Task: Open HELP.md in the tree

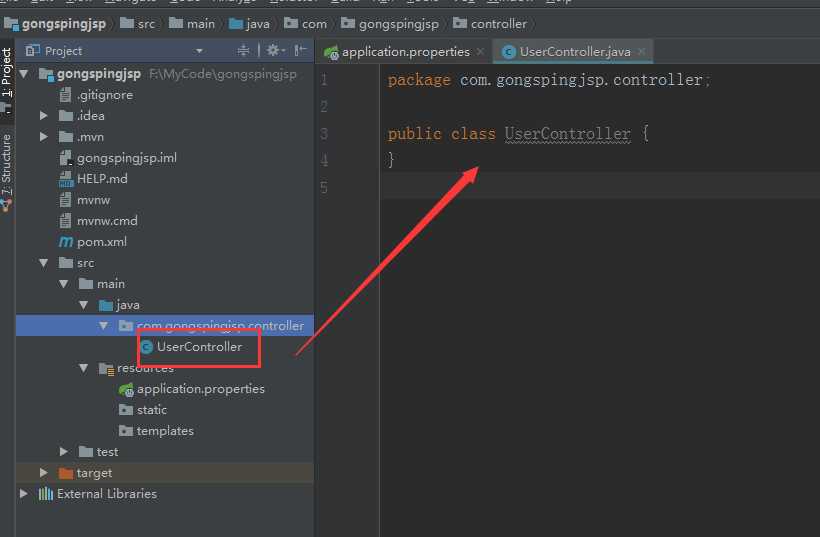Action: pyautogui.click(x=102, y=179)
